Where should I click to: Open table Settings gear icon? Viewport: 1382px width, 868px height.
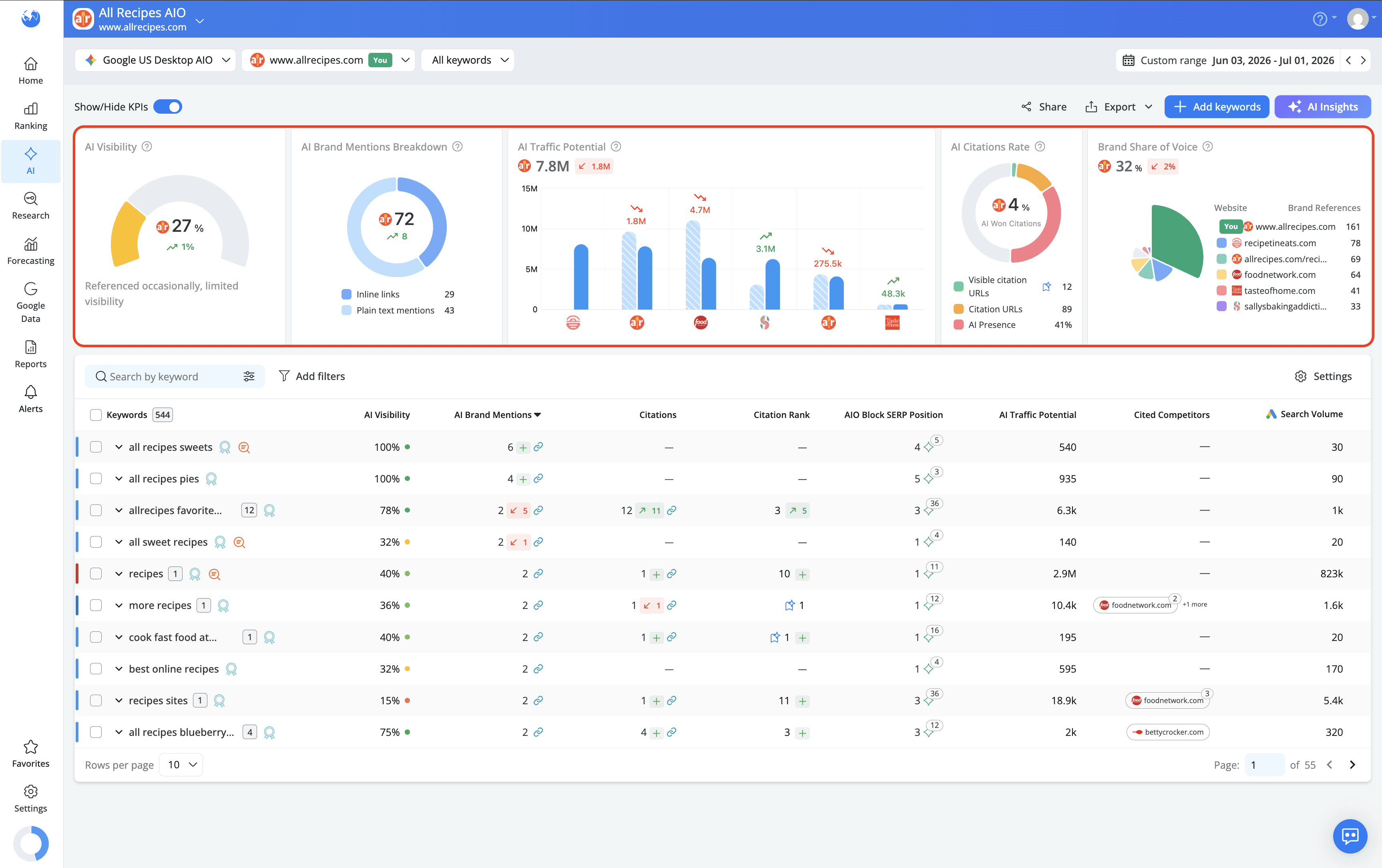[x=1300, y=376]
